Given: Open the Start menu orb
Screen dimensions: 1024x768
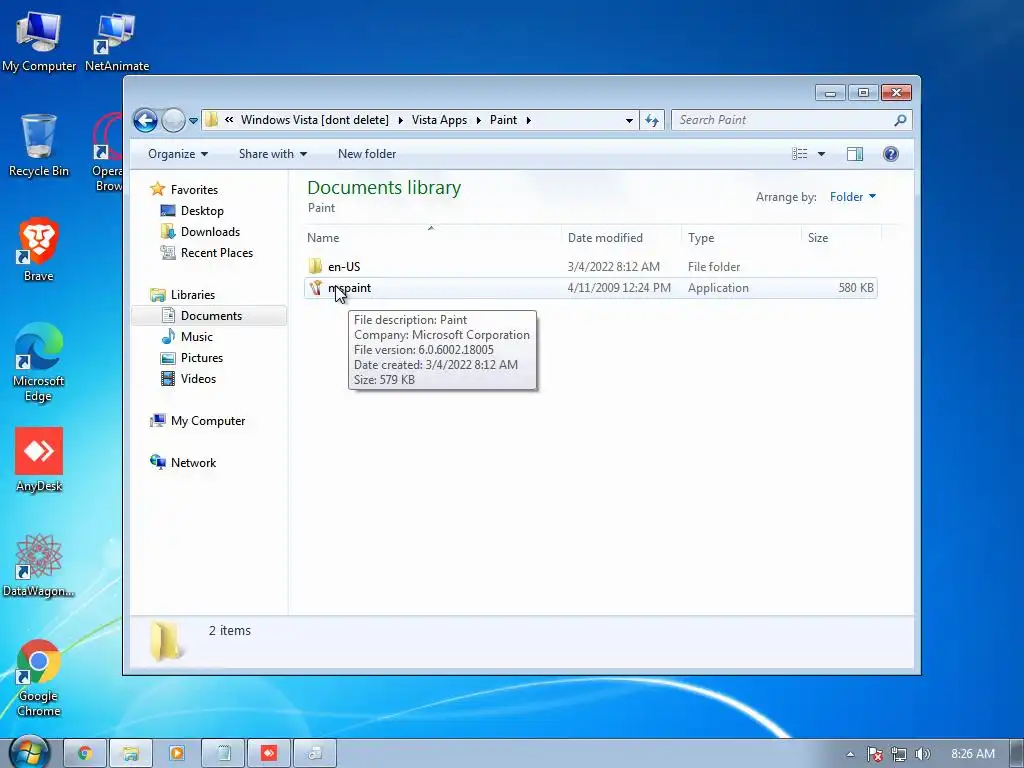Looking at the screenshot, I should click(x=29, y=752).
